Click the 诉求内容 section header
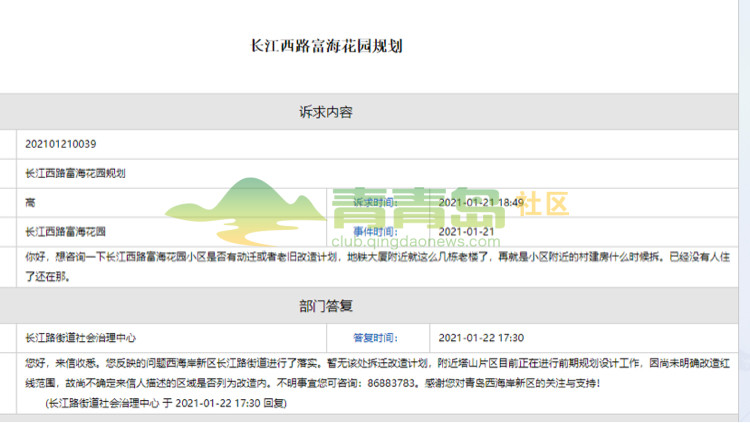750x423 pixels. pos(326,112)
